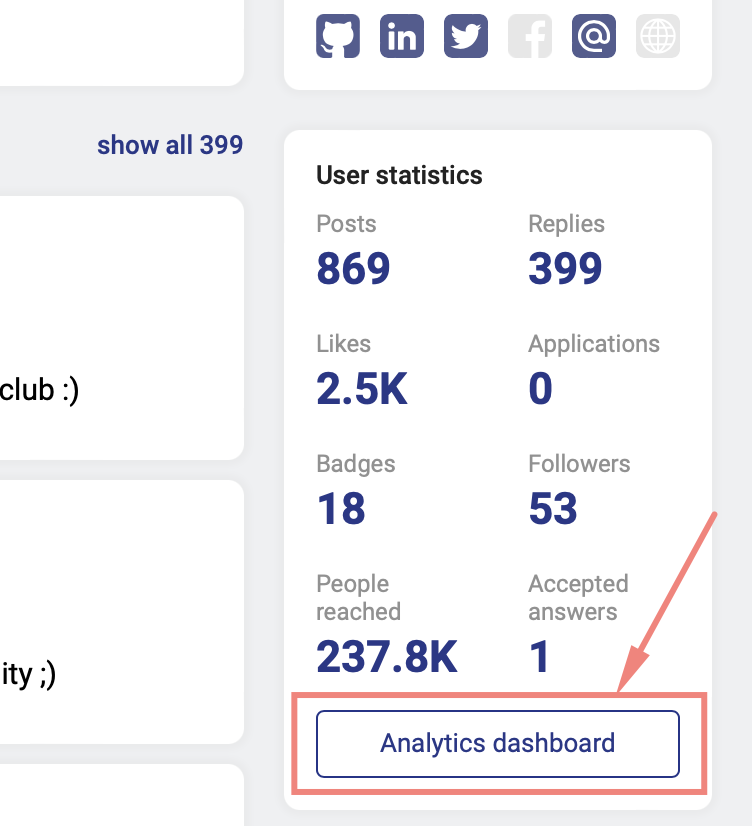This screenshot has height=826, width=752.
Task: Open the Twitter profile icon
Action: coord(465,36)
